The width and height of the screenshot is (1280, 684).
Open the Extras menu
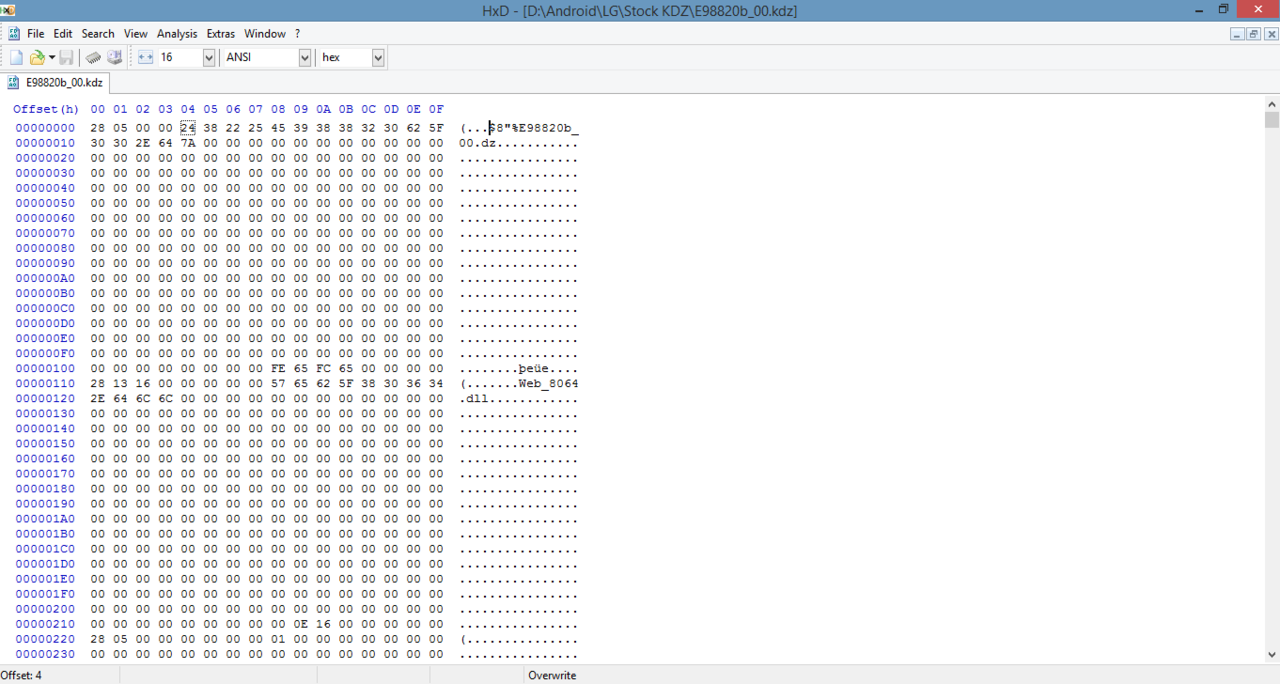(x=220, y=34)
